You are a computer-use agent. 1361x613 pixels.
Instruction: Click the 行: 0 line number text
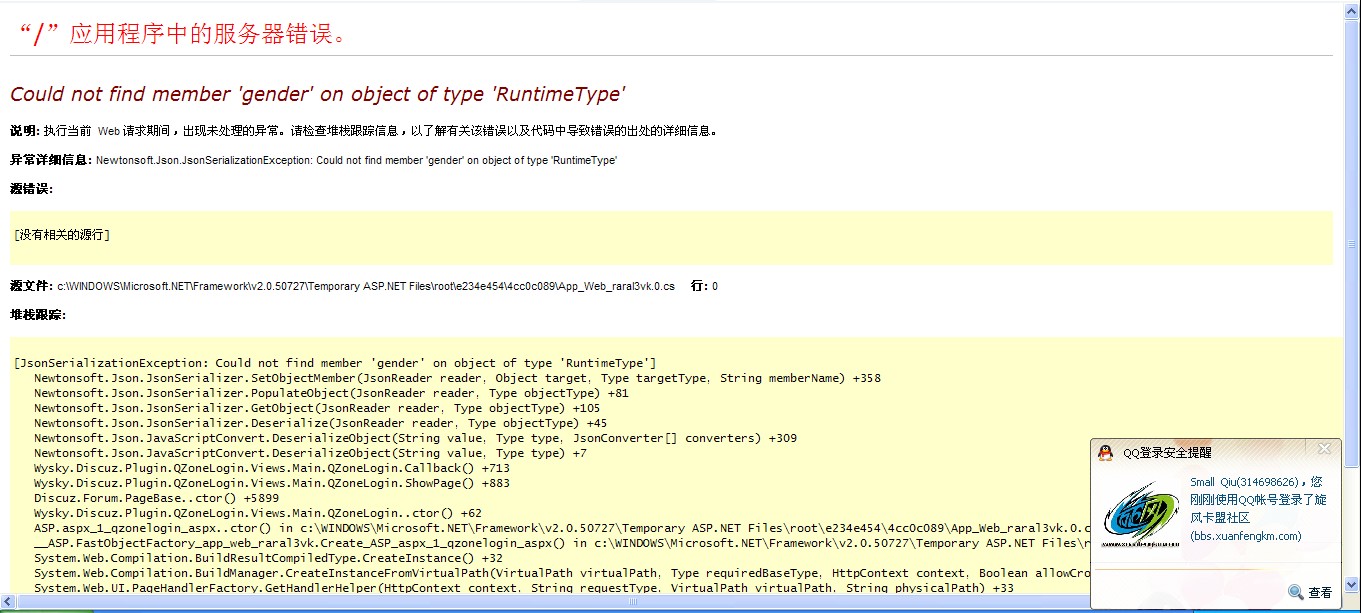point(704,286)
